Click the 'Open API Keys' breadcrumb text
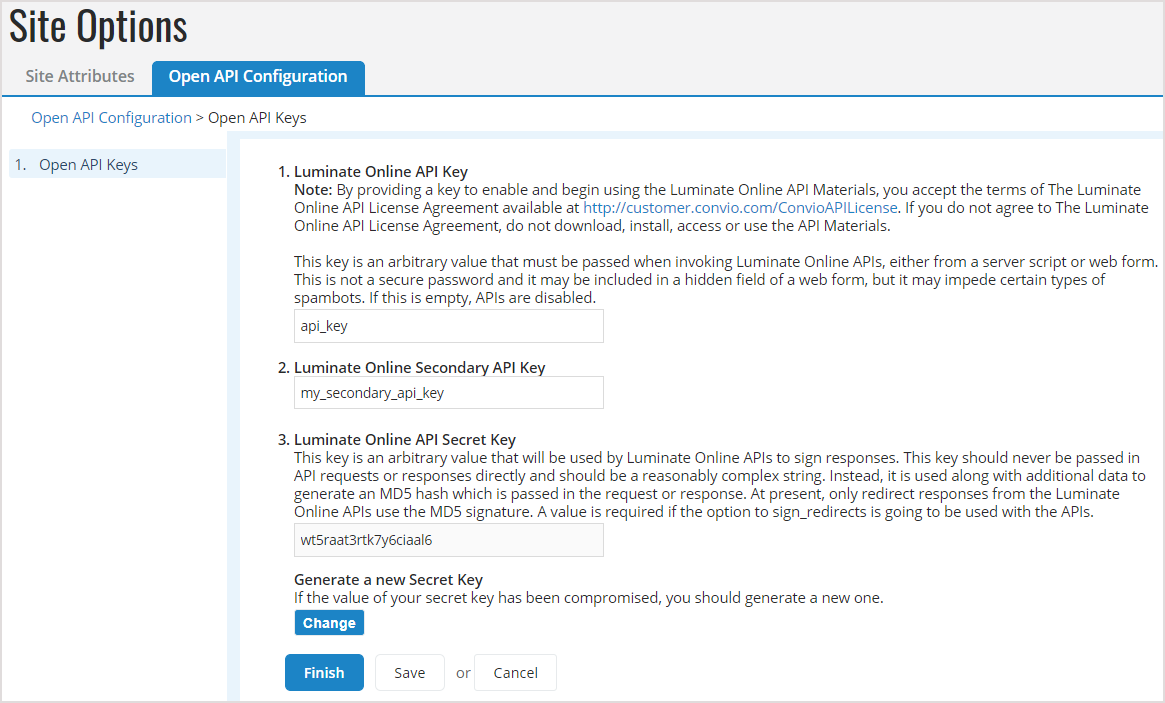Image resolution: width=1165 pixels, height=703 pixels. pos(257,117)
